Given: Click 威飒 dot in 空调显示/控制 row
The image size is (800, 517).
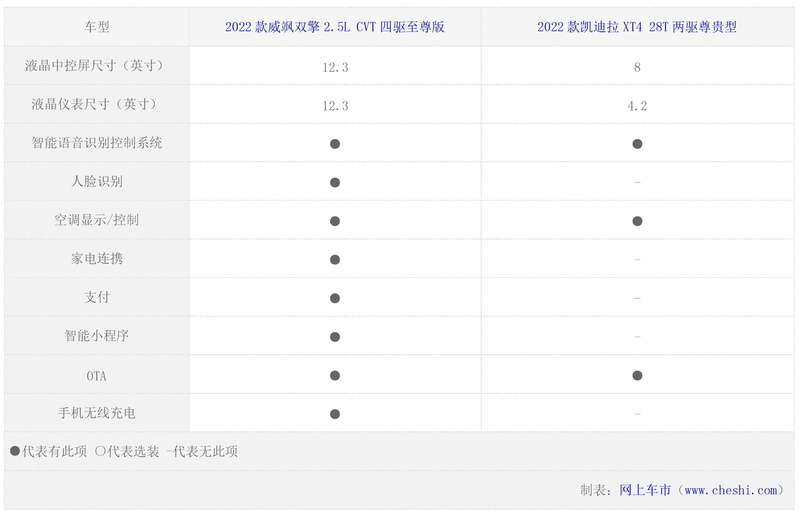Looking at the screenshot, I should coord(335,221).
